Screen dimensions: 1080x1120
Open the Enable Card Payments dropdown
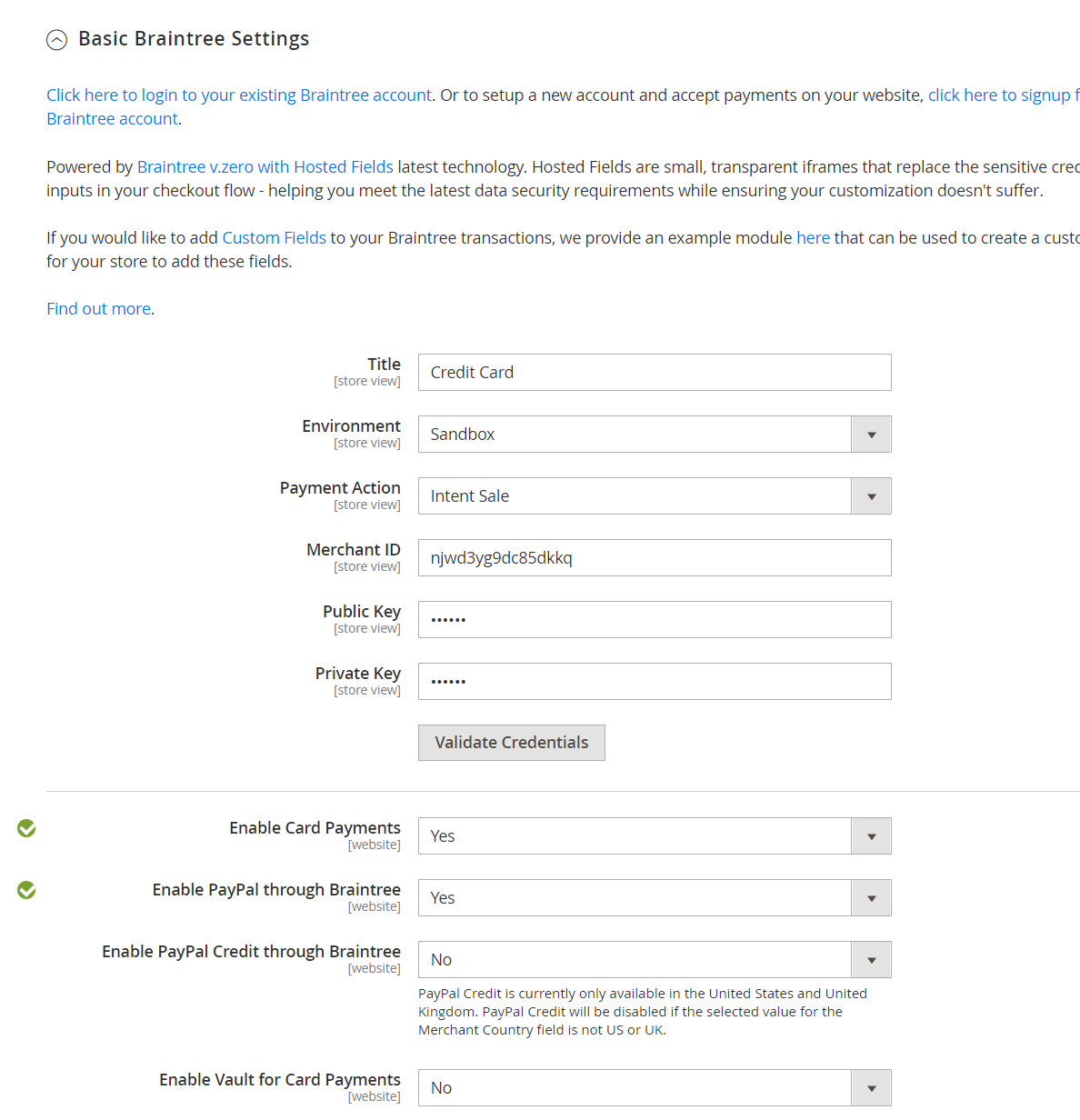click(x=655, y=836)
